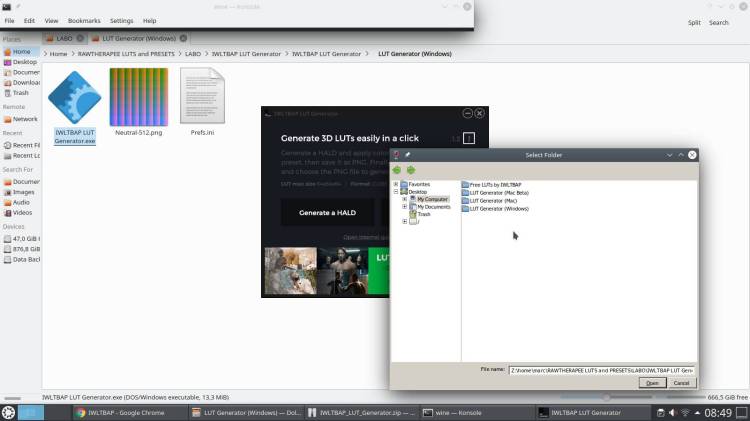
Task: Click the first movie still thumbnail in LUT Generator
Action: 291,270
